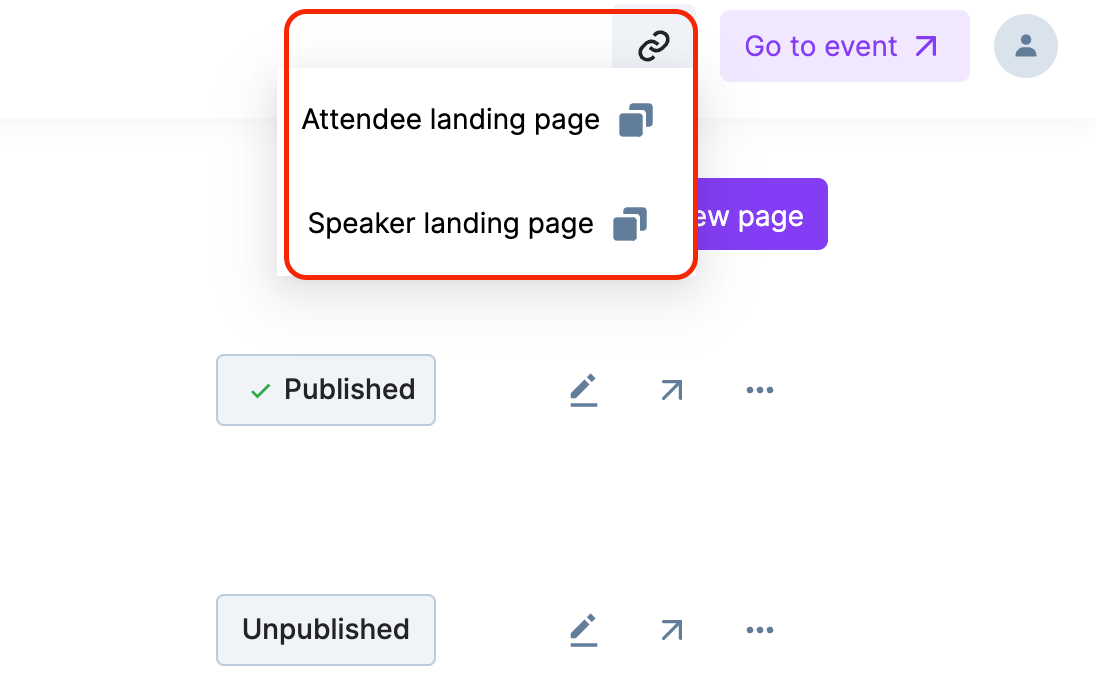Expand more options for the Unpublished page
Image resolution: width=1096 pixels, height=696 pixels.
pos(760,630)
